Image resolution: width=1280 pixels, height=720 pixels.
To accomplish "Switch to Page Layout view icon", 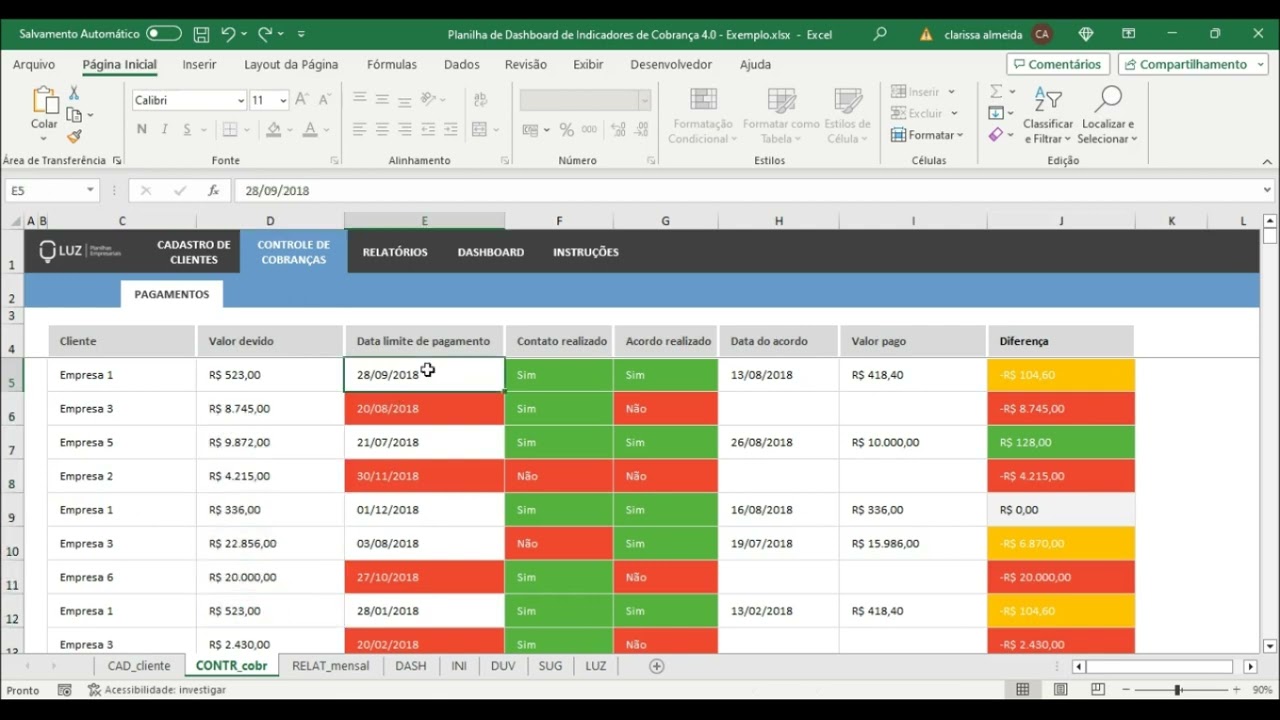I will coord(1060,690).
